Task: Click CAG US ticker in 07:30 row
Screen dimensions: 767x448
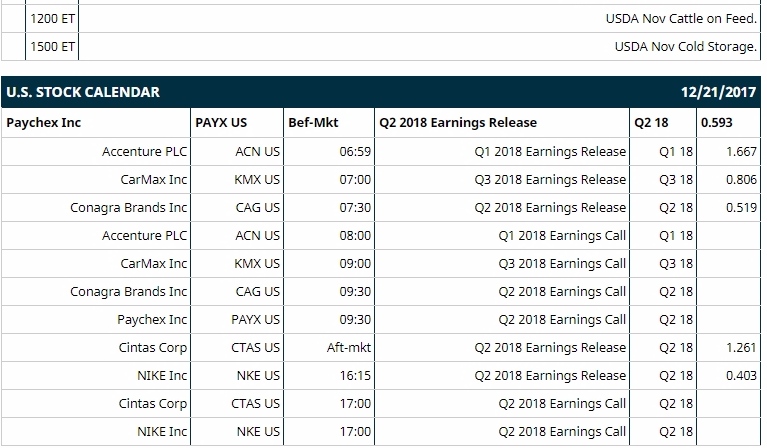Action: point(257,207)
